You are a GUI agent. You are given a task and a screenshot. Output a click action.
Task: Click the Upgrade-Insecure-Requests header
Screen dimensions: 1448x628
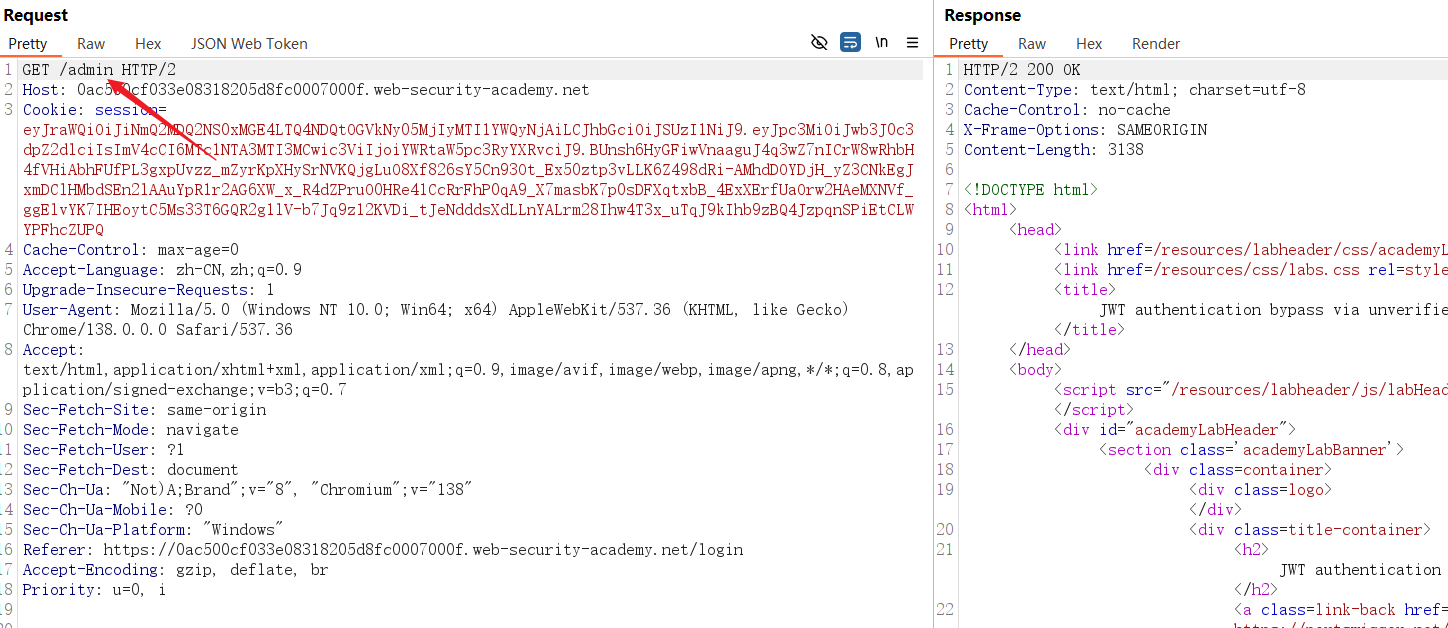tap(148, 290)
